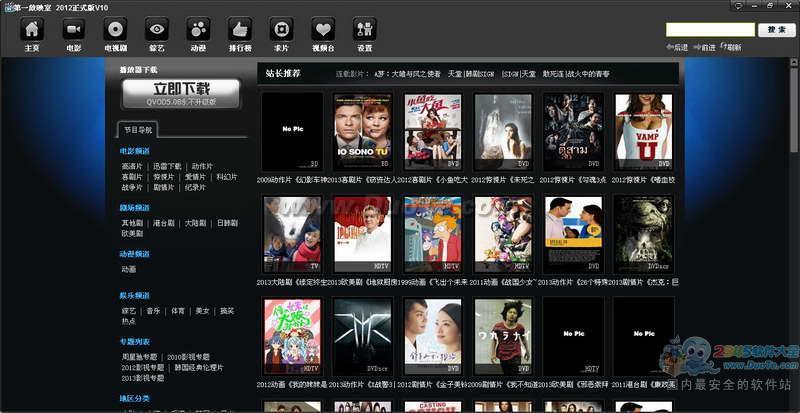Open the 地区分类 heading link
The height and width of the screenshot is (413, 800).
(x=135, y=399)
